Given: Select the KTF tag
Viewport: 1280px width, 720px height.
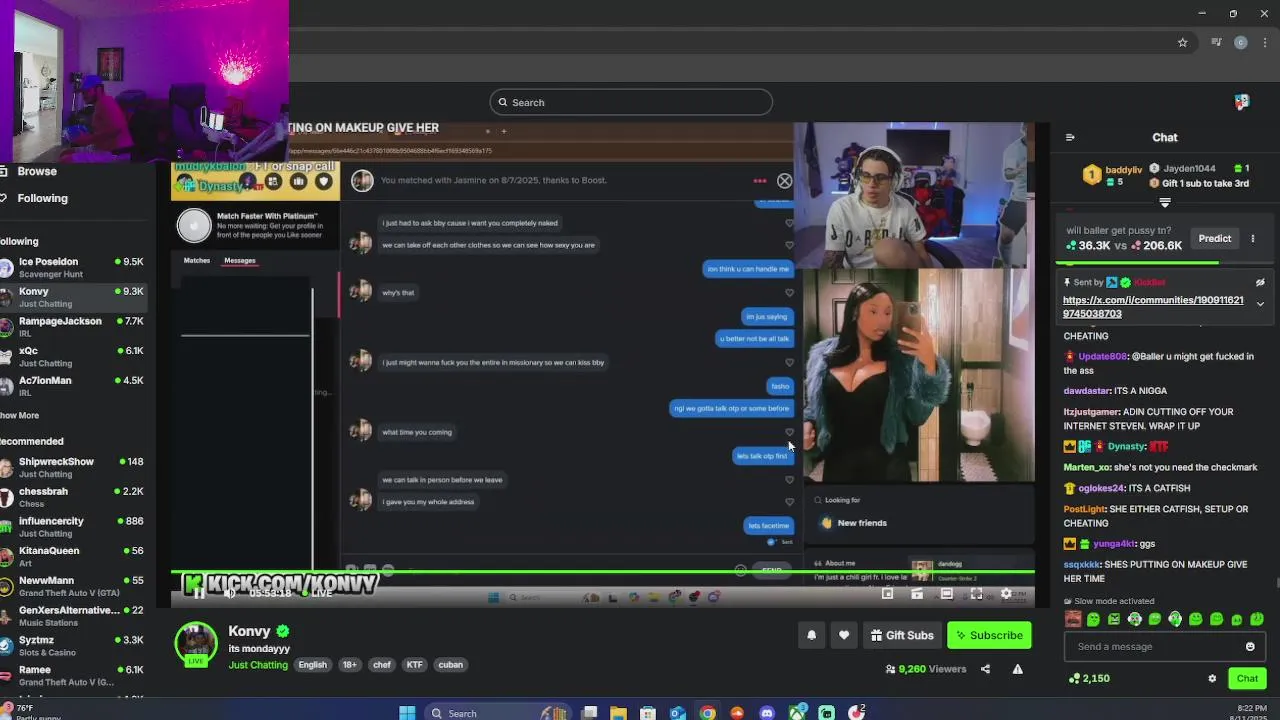Looking at the screenshot, I should 414,665.
